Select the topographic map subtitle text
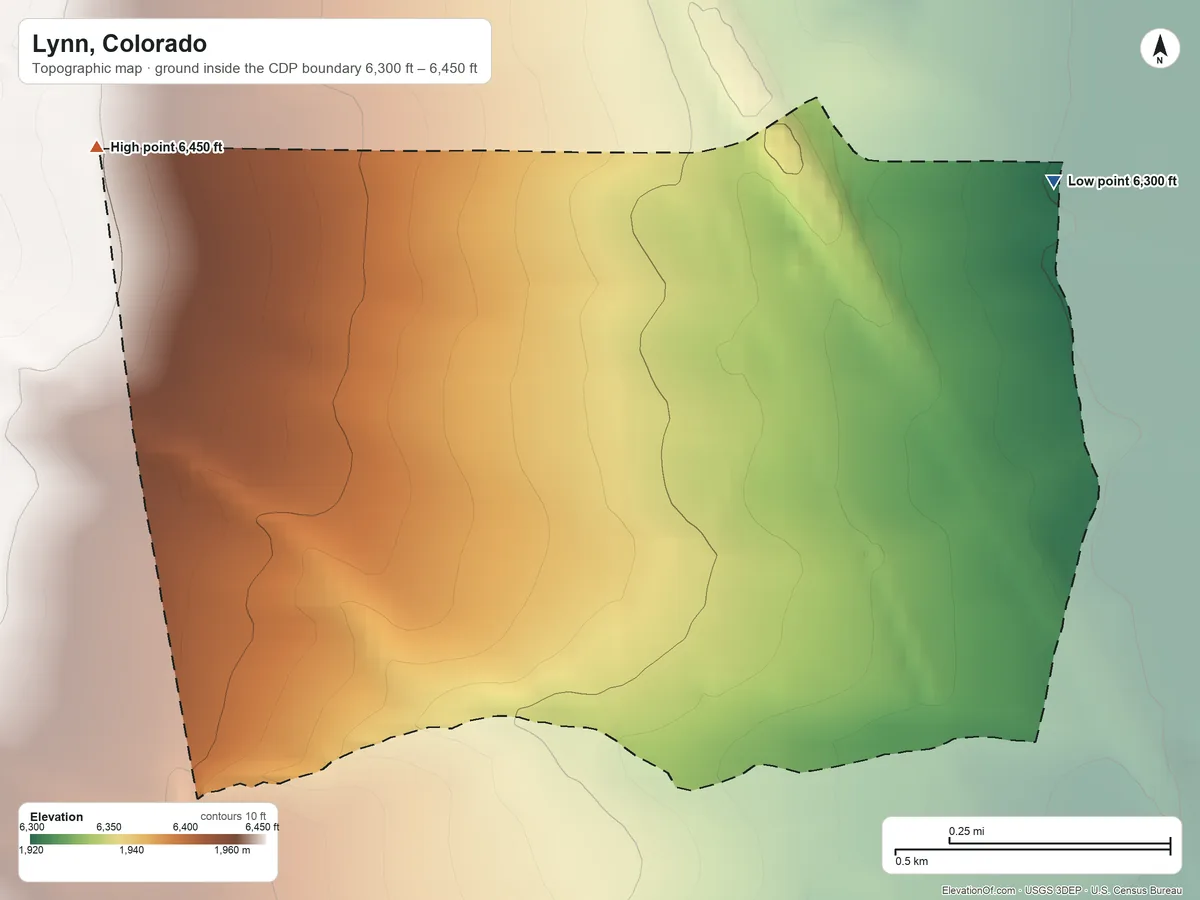 [255, 70]
